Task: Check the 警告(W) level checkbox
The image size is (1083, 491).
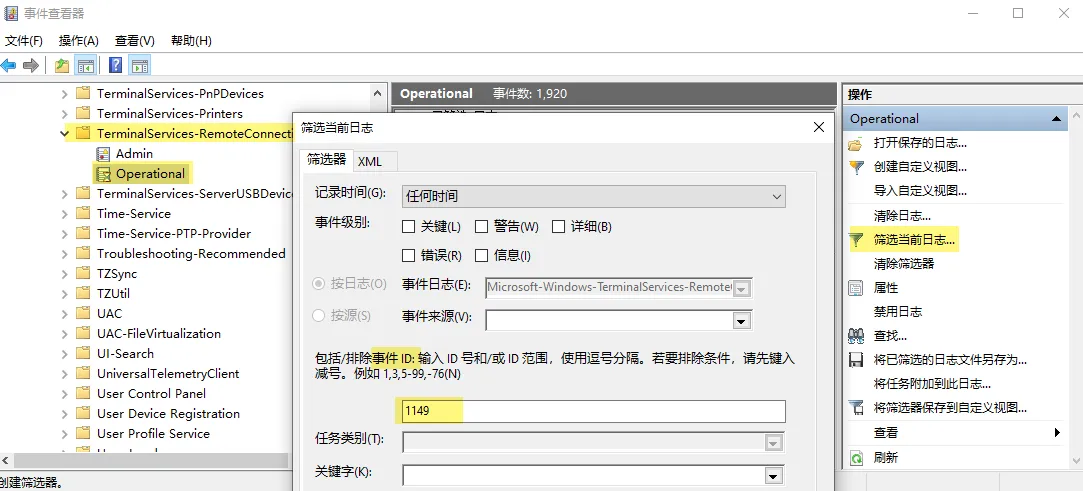Action: (482, 227)
